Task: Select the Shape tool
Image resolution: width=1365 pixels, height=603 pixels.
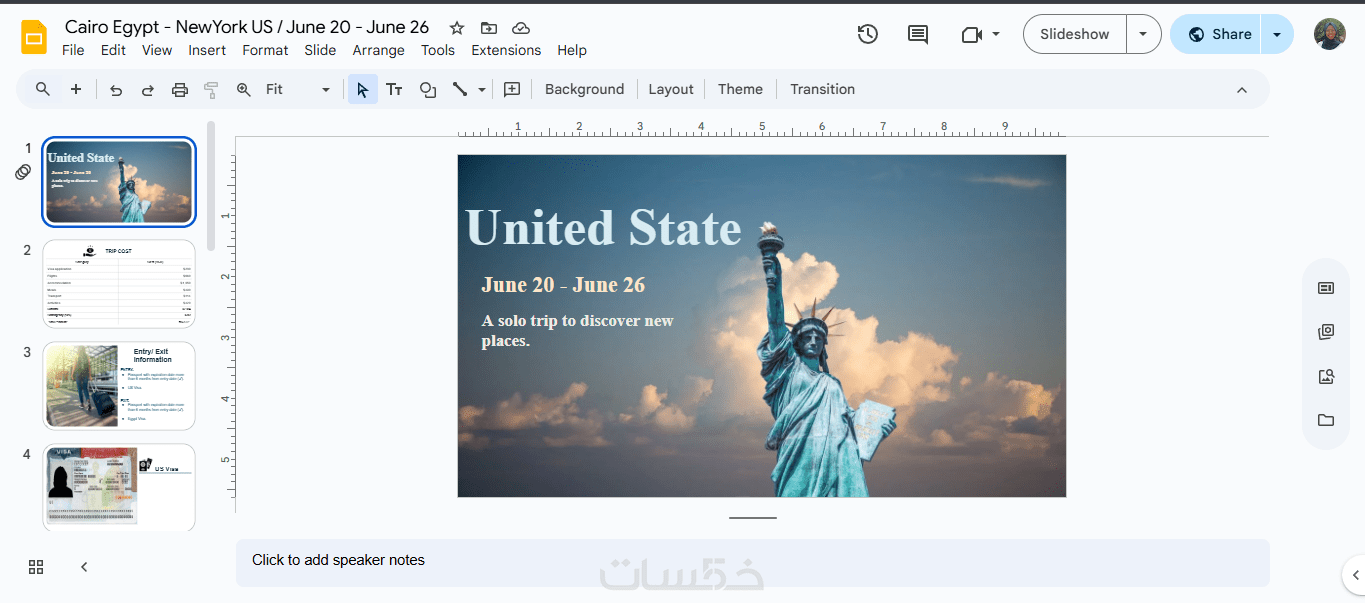Action: click(x=428, y=89)
